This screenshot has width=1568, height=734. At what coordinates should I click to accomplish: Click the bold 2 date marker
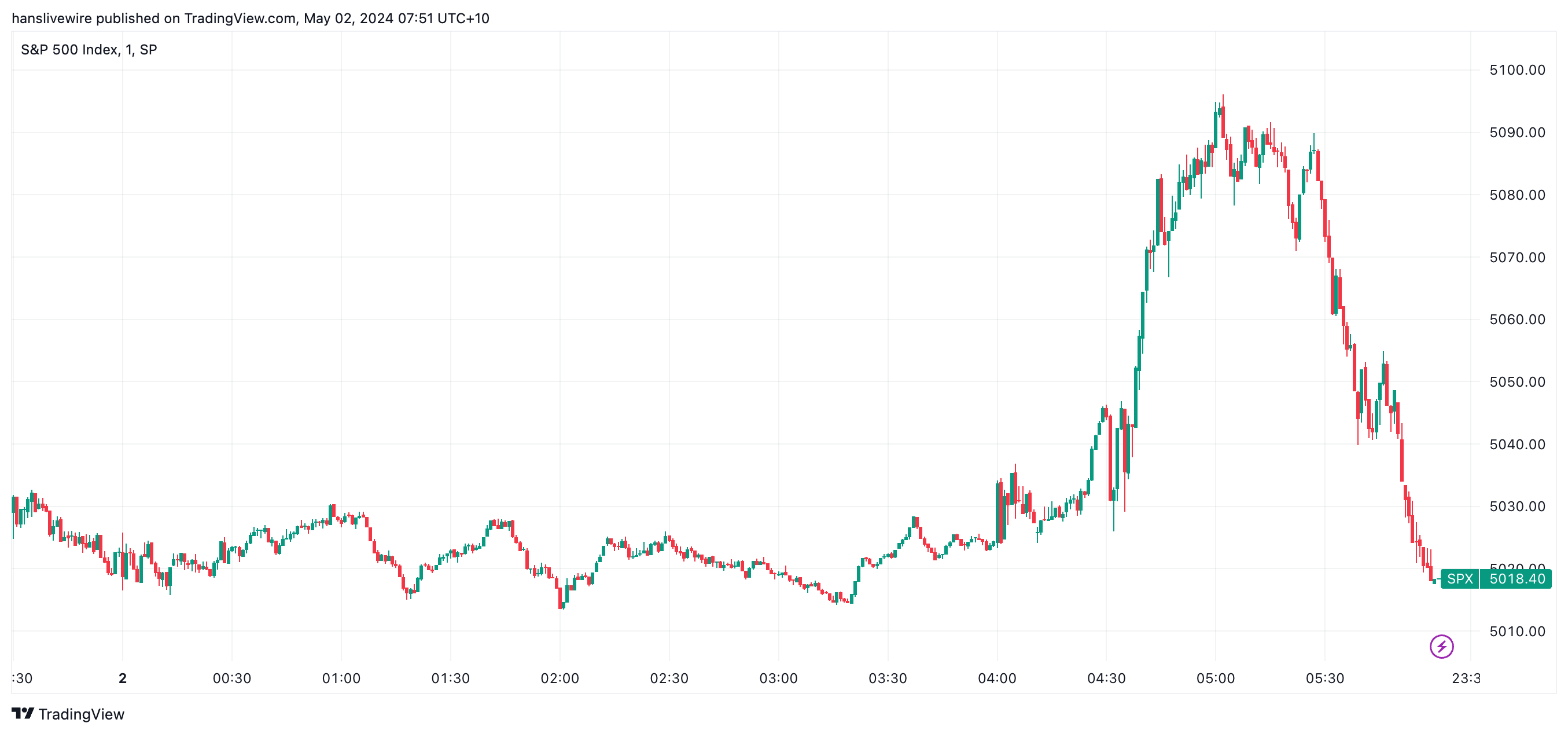122,678
